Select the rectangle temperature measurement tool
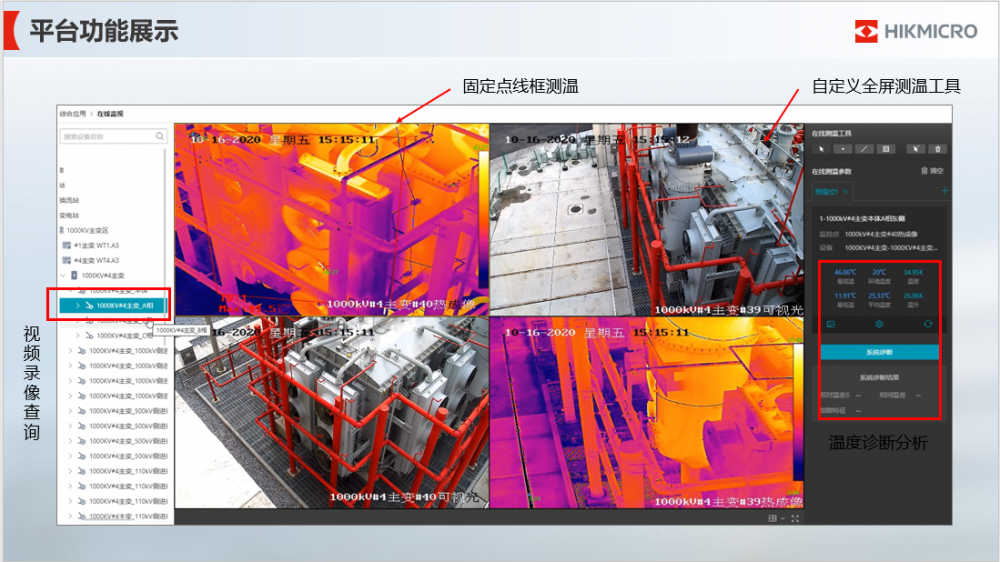Image resolution: width=1000 pixels, height=562 pixels. point(886,149)
